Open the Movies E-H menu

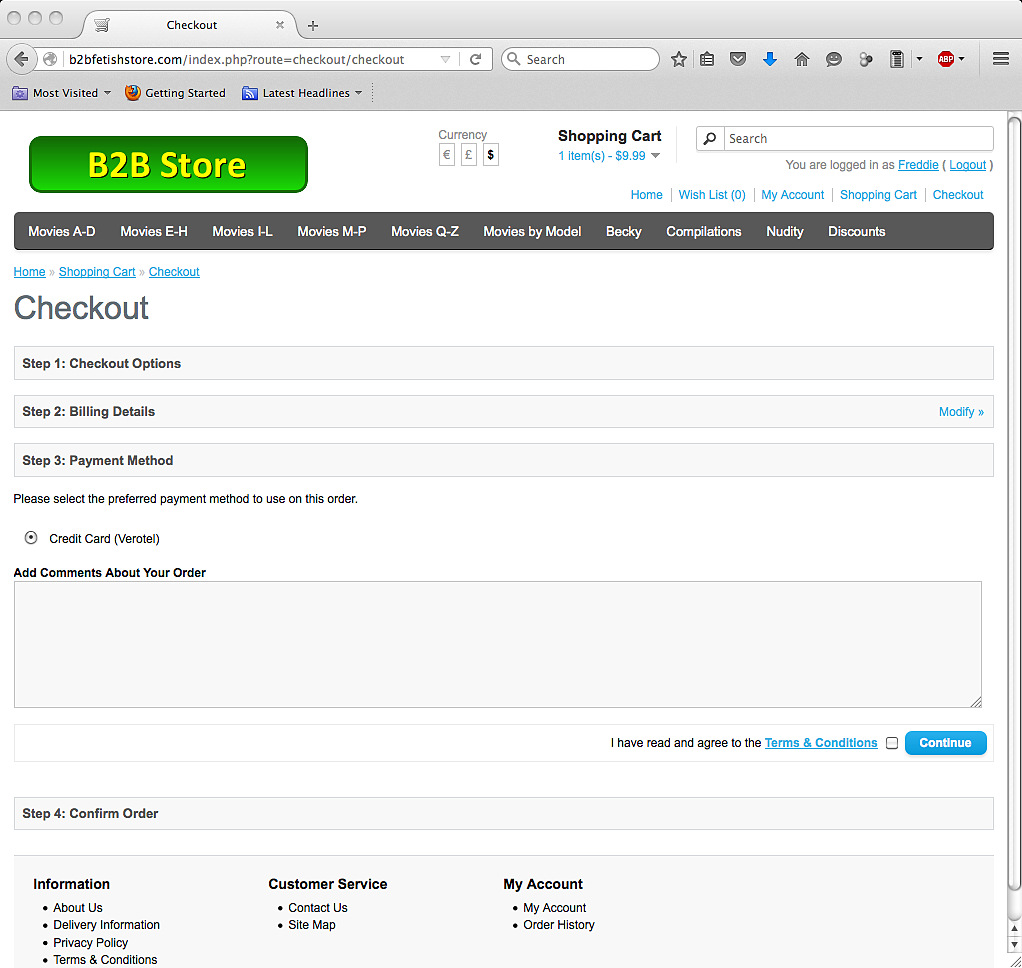154,231
